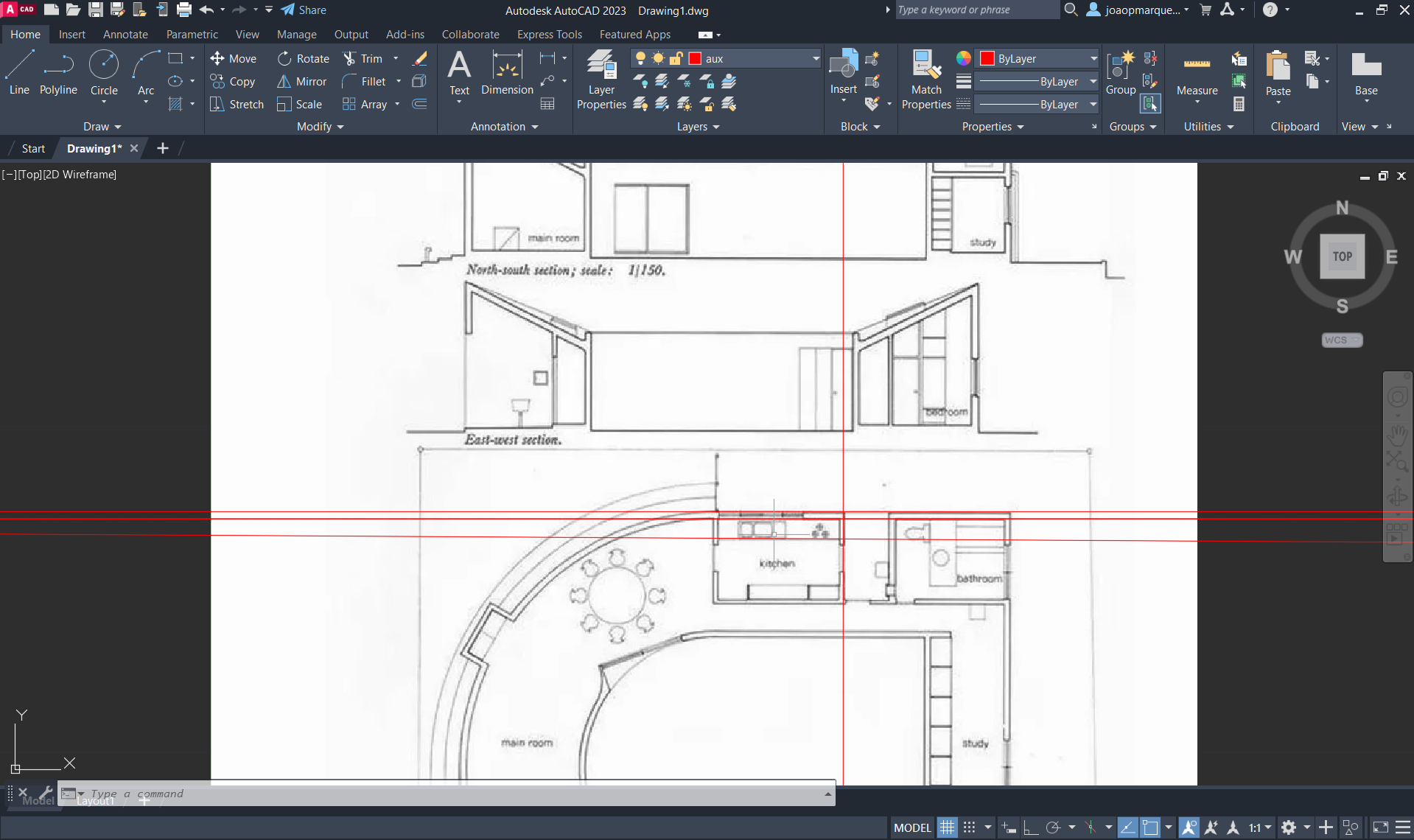Open the Start file tab
1414x840 pixels.
[x=33, y=149]
